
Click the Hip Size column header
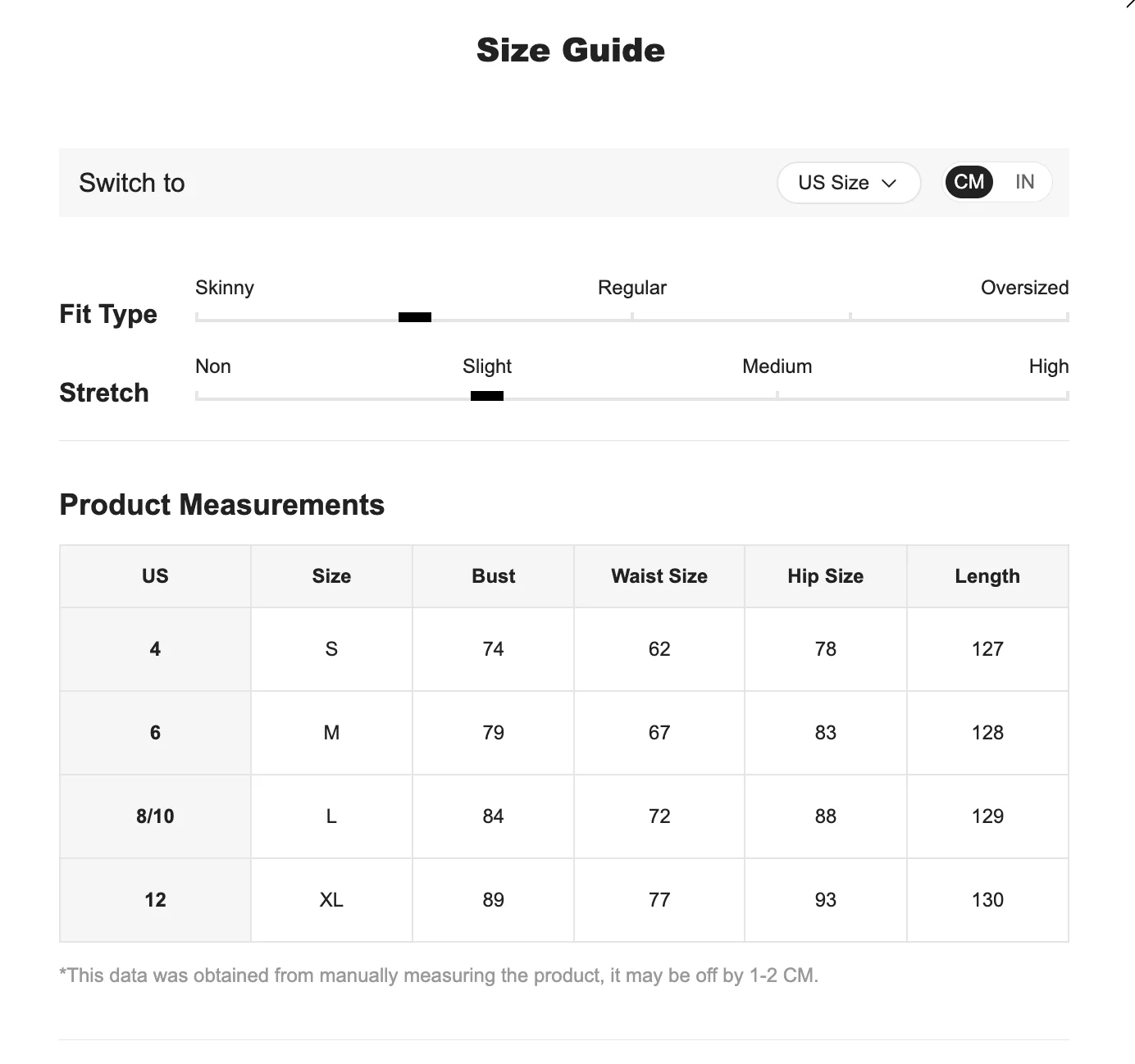[x=825, y=576]
